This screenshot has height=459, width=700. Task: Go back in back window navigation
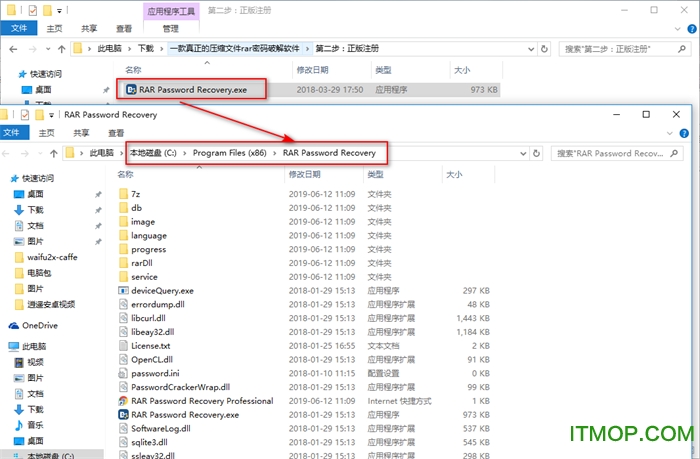[x=13, y=49]
